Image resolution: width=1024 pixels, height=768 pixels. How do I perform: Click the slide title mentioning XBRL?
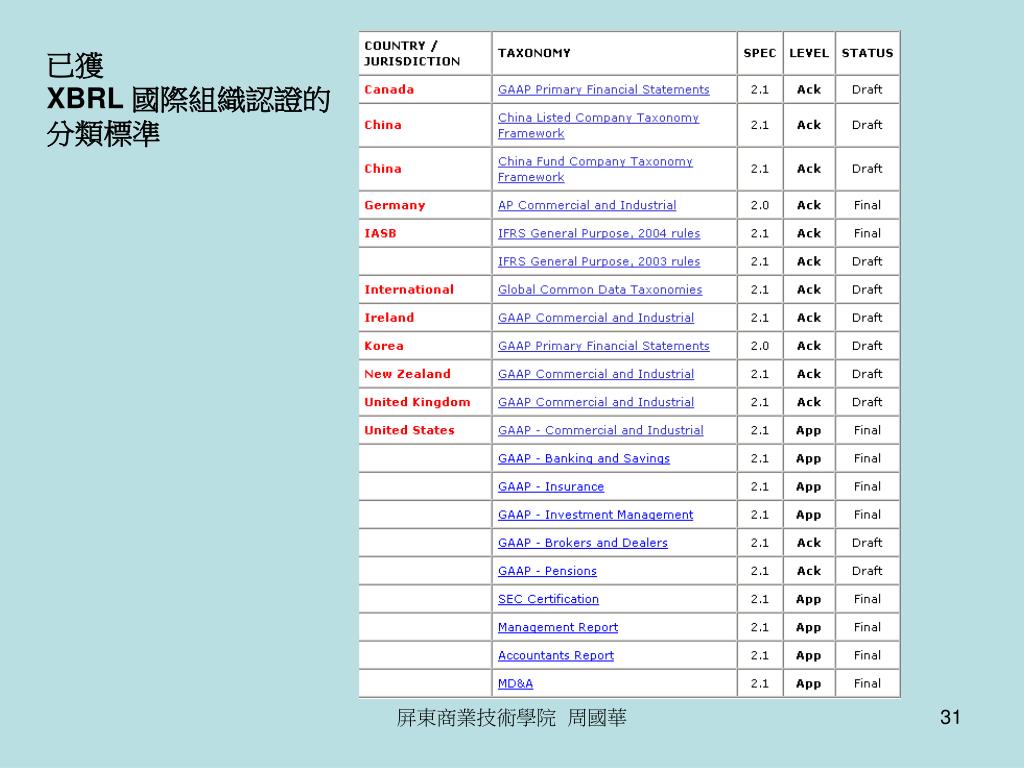tap(188, 100)
